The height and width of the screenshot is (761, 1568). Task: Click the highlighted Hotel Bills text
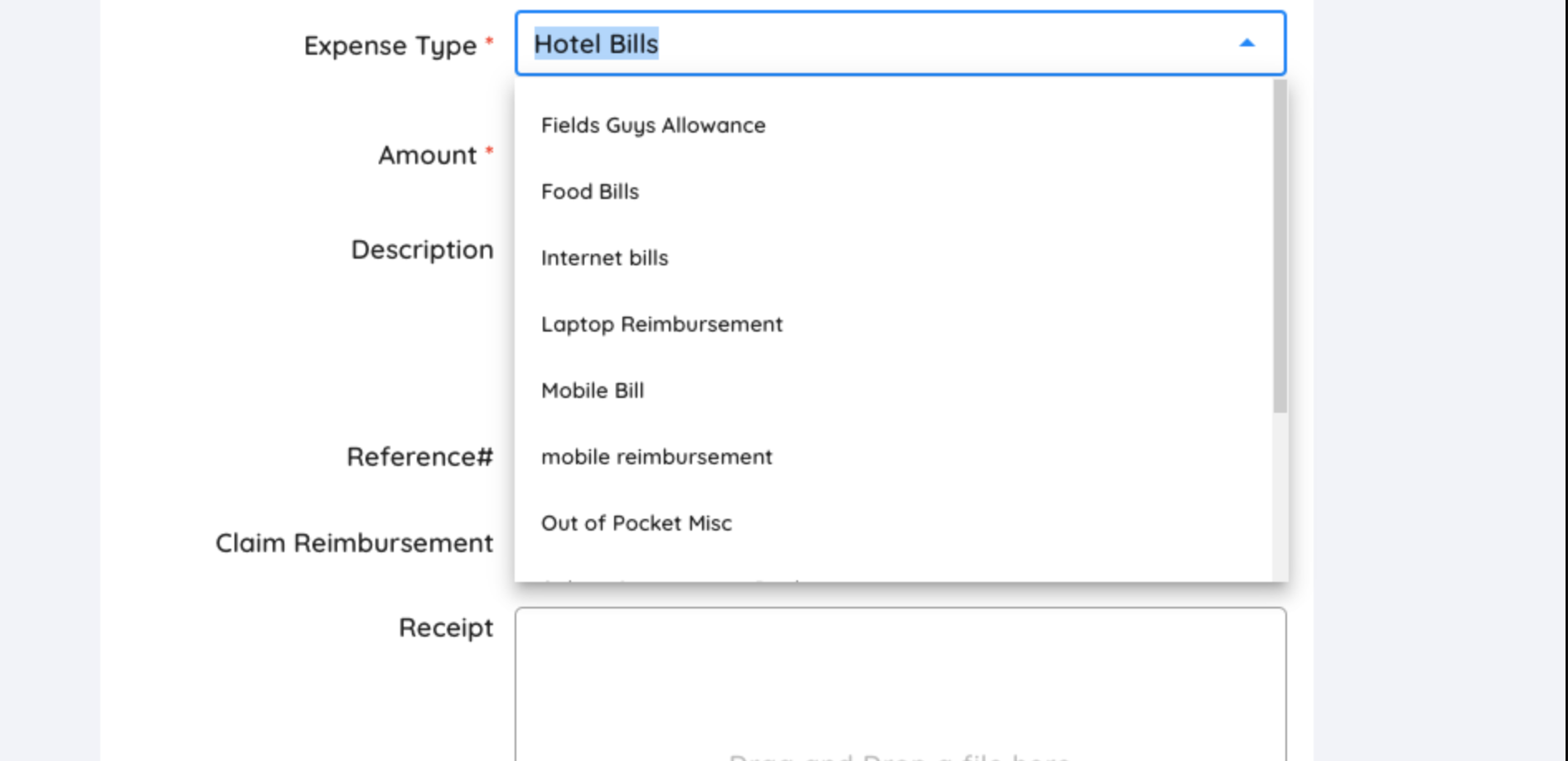coord(595,44)
